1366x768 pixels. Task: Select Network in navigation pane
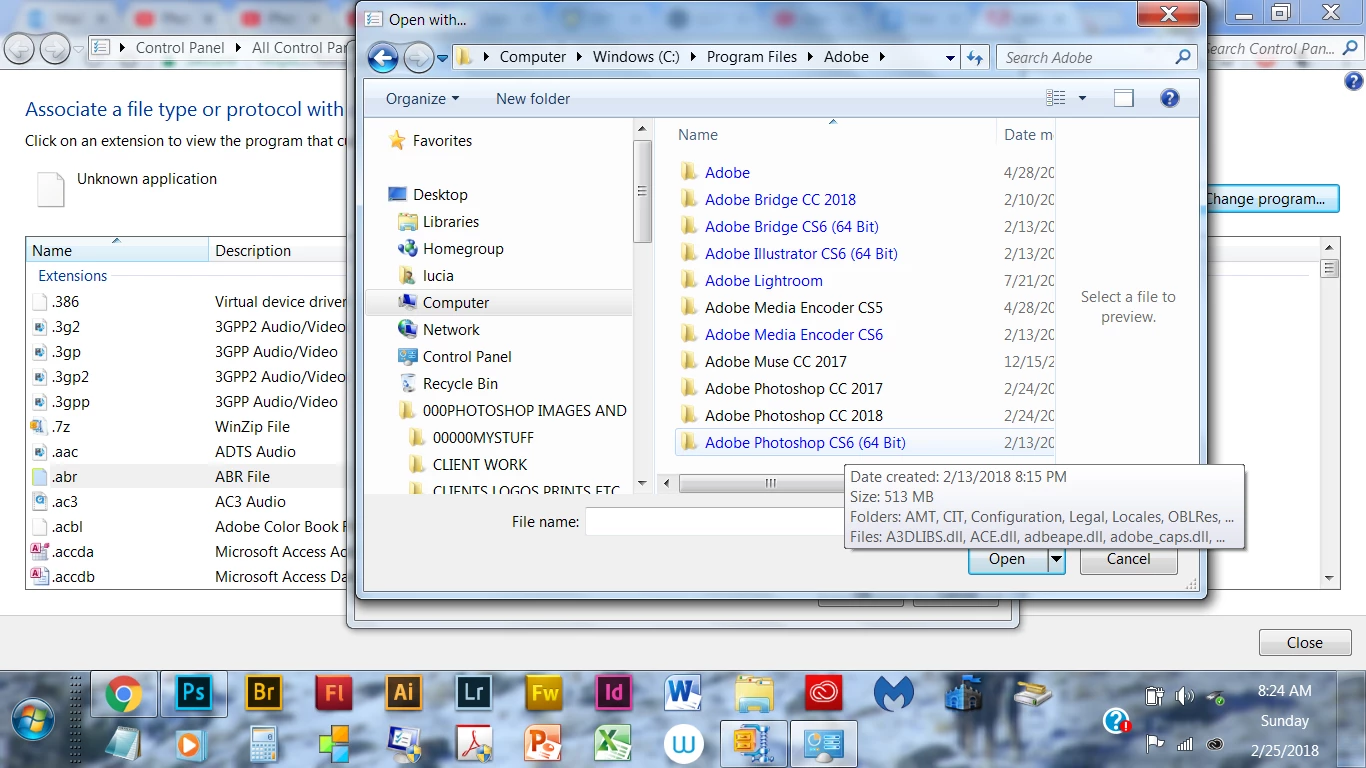(x=451, y=330)
